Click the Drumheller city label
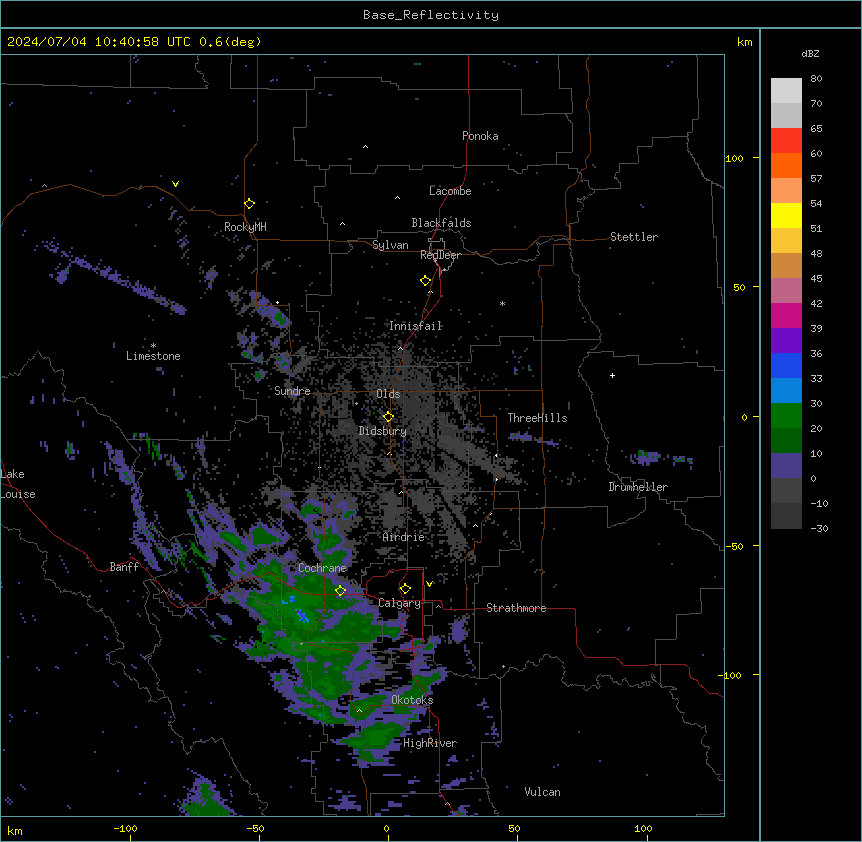862x842 pixels. pyautogui.click(x=638, y=487)
